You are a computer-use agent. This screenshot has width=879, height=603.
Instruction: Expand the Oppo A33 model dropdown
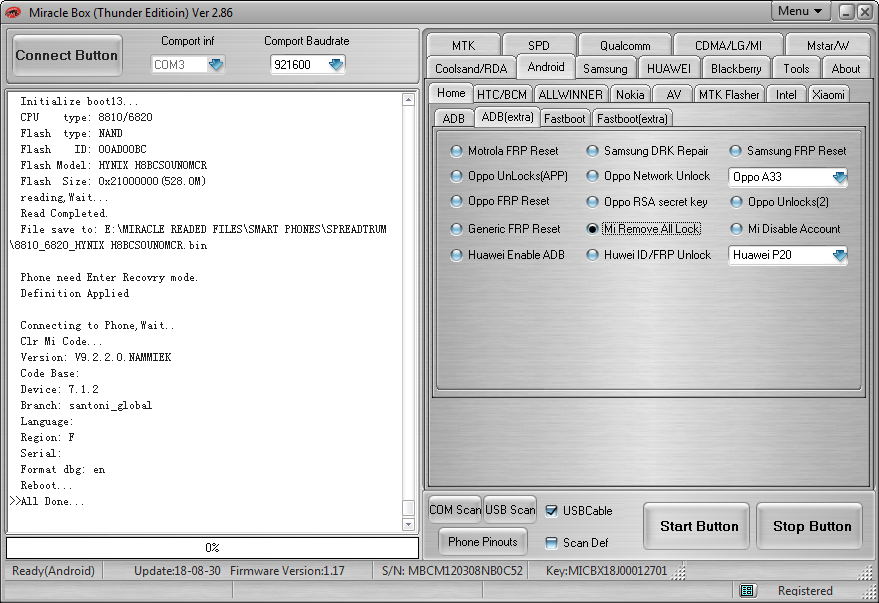point(839,177)
